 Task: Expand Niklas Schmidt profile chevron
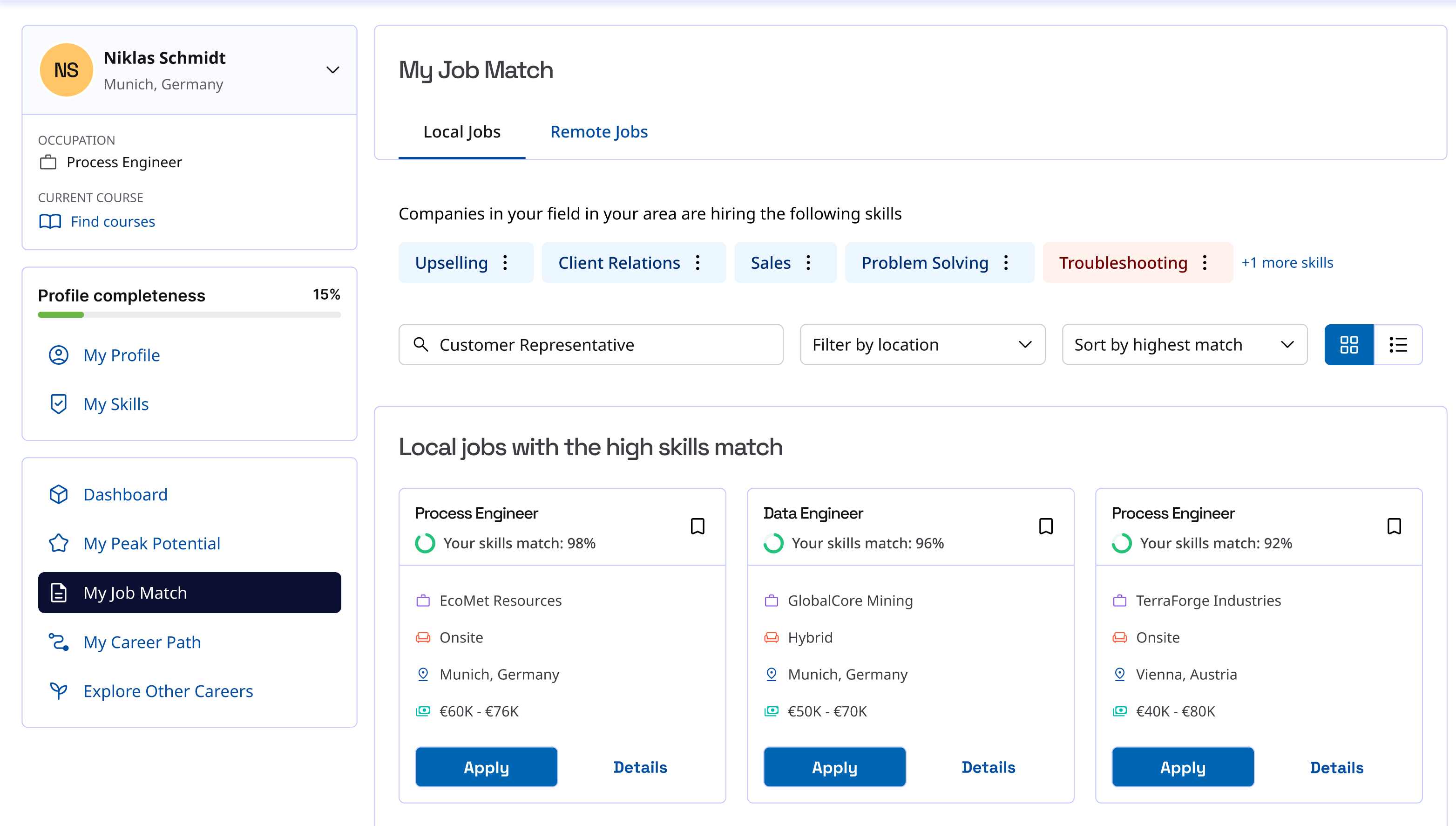tap(333, 70)
